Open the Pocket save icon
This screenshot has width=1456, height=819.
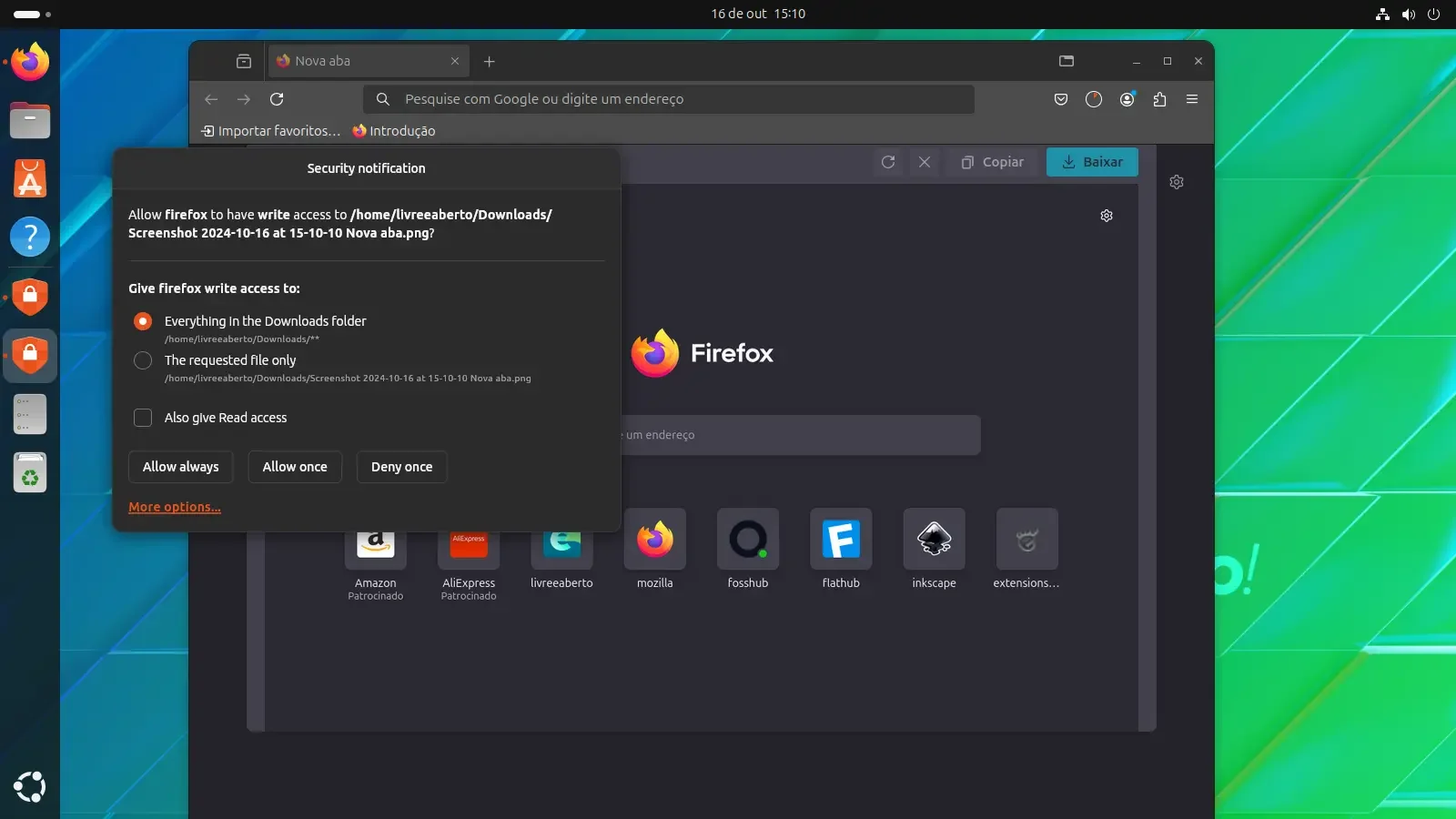[1061, 99]
